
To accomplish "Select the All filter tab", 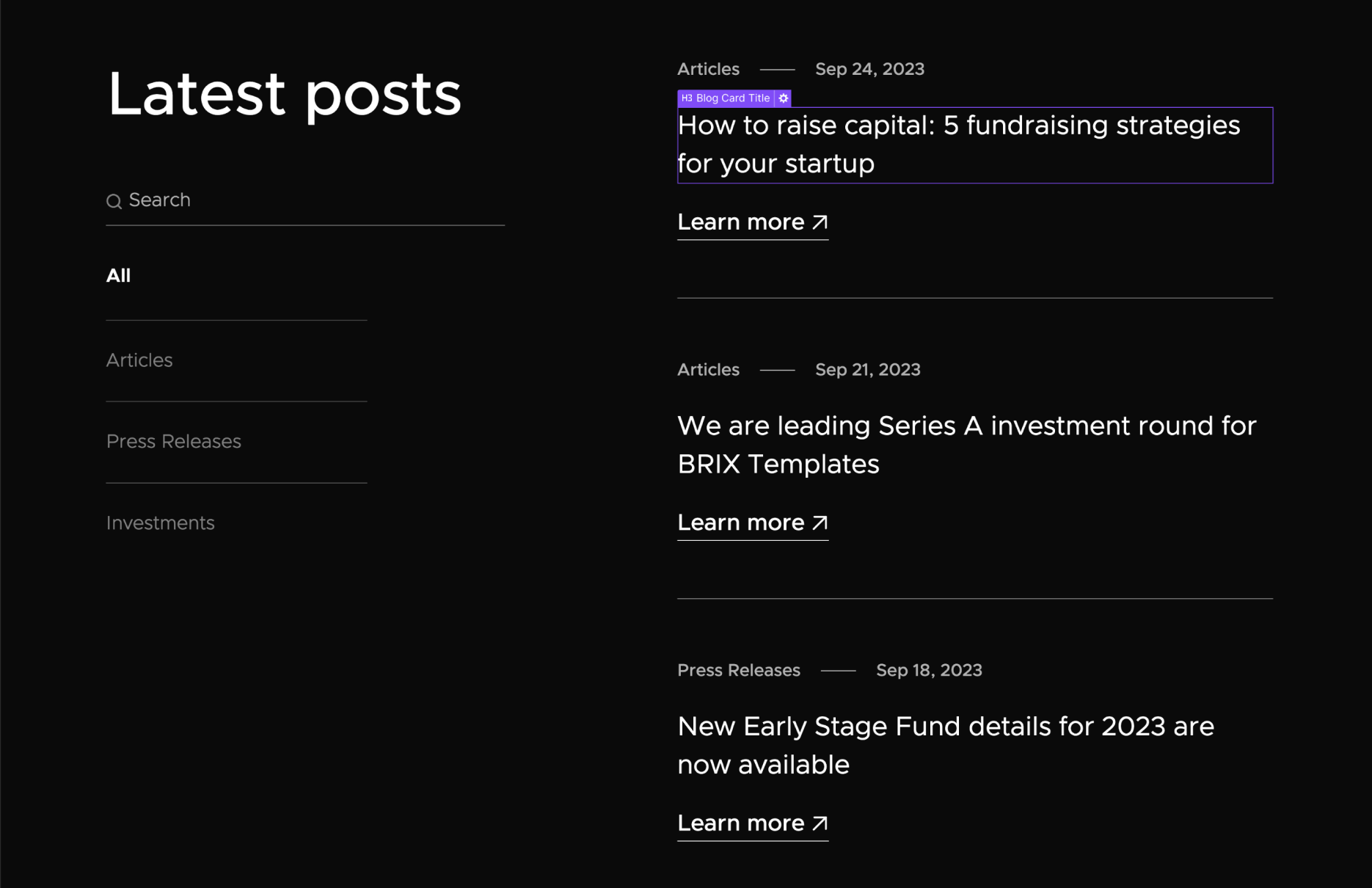I will point(119,276).
